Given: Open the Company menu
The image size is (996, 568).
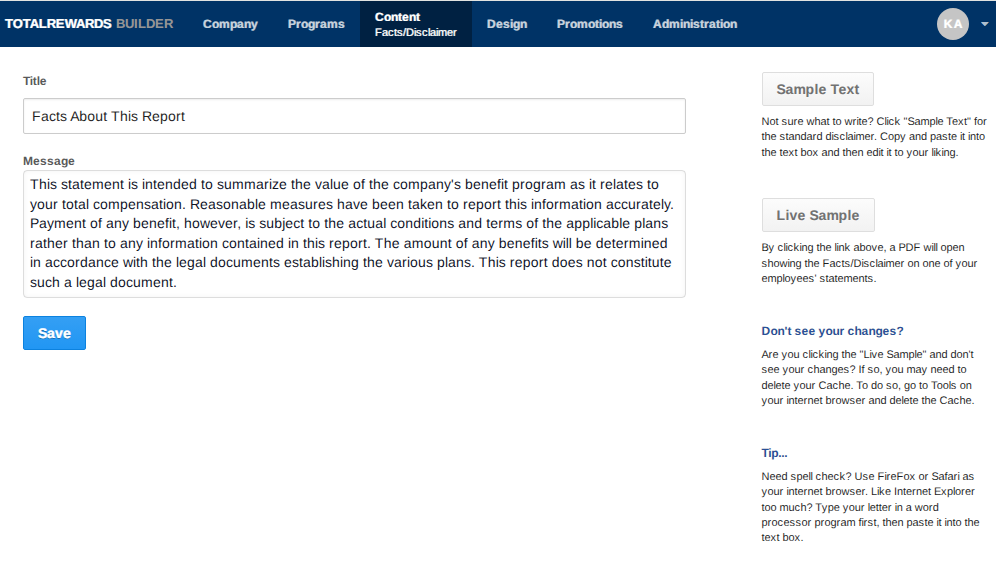Looking at the screenshot, I should point(230,24).
